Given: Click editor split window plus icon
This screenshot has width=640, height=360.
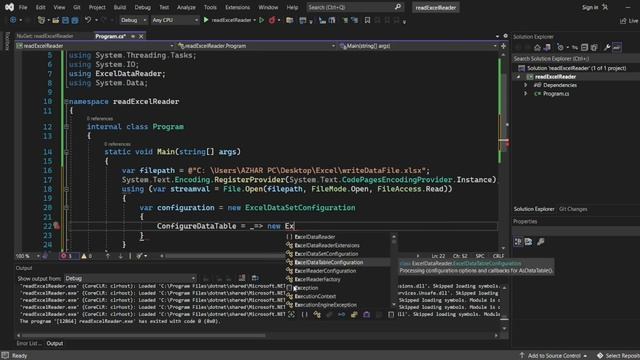Looking at the screenshot, I should click(503, 46).
